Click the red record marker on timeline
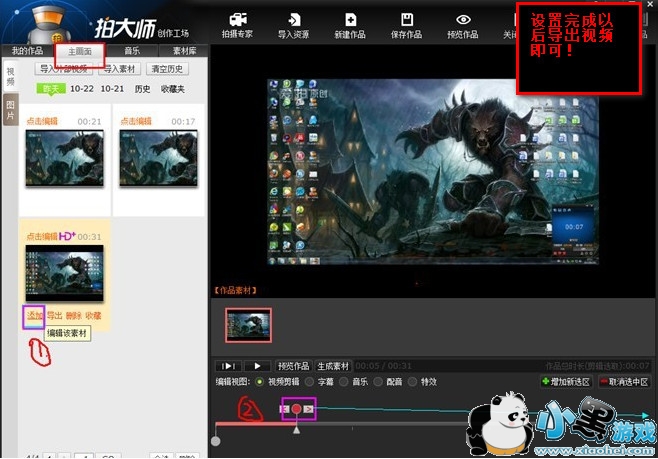This screenshot has width=658, height=459. click(297, 410)
